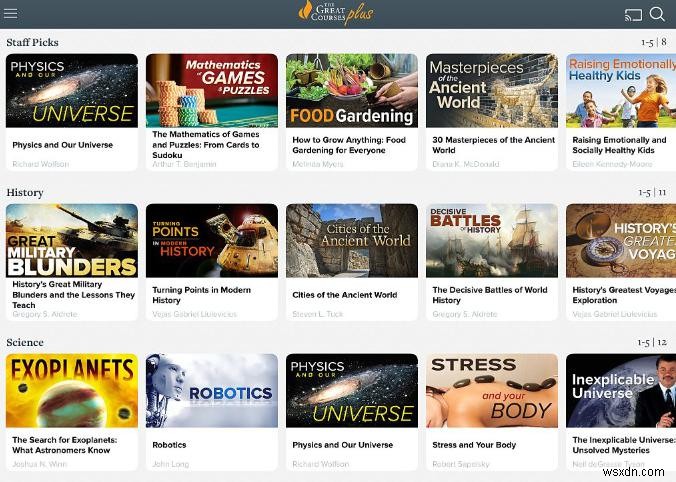
Task: Click author name Steven L. Tuck
Action: (x=318, y=314)
